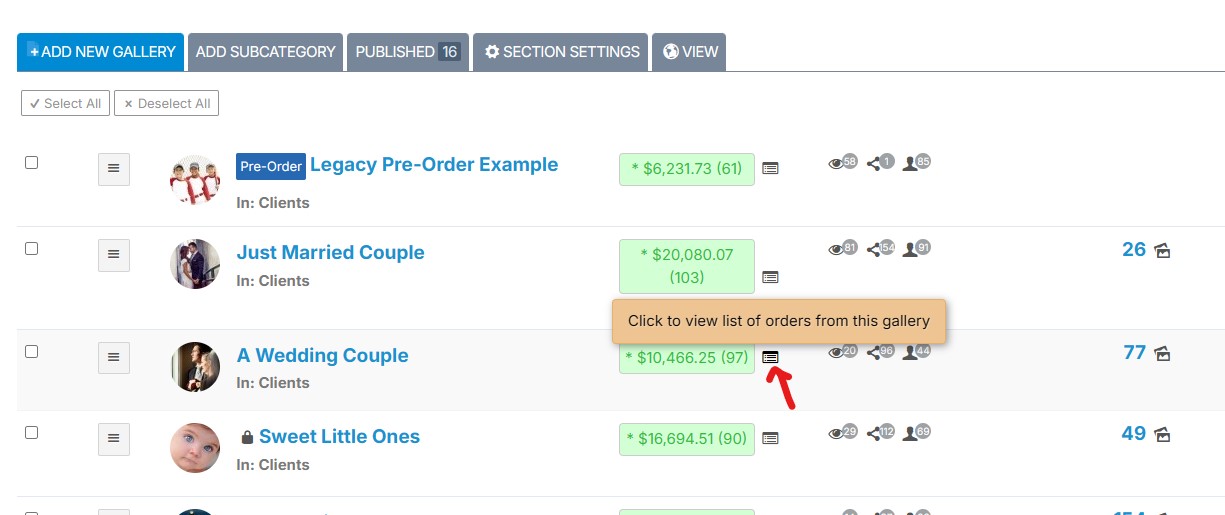The image size is (1225, 515).
Task: Open order list icon for Legacy Pre-Order Example
Action: (770, 169)
